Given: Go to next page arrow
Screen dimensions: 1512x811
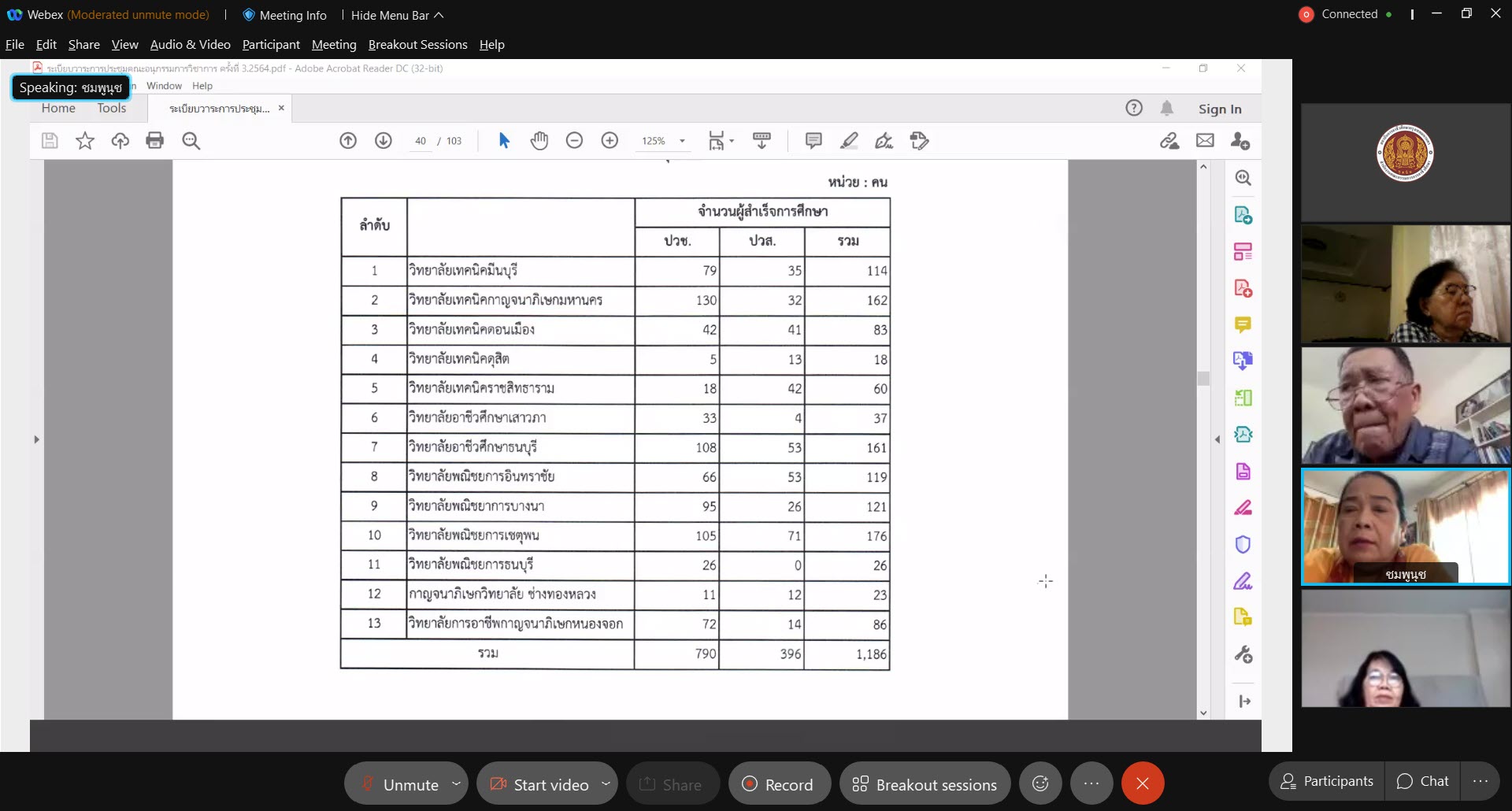Looking at the screenshot, I should tap(384, 141).
